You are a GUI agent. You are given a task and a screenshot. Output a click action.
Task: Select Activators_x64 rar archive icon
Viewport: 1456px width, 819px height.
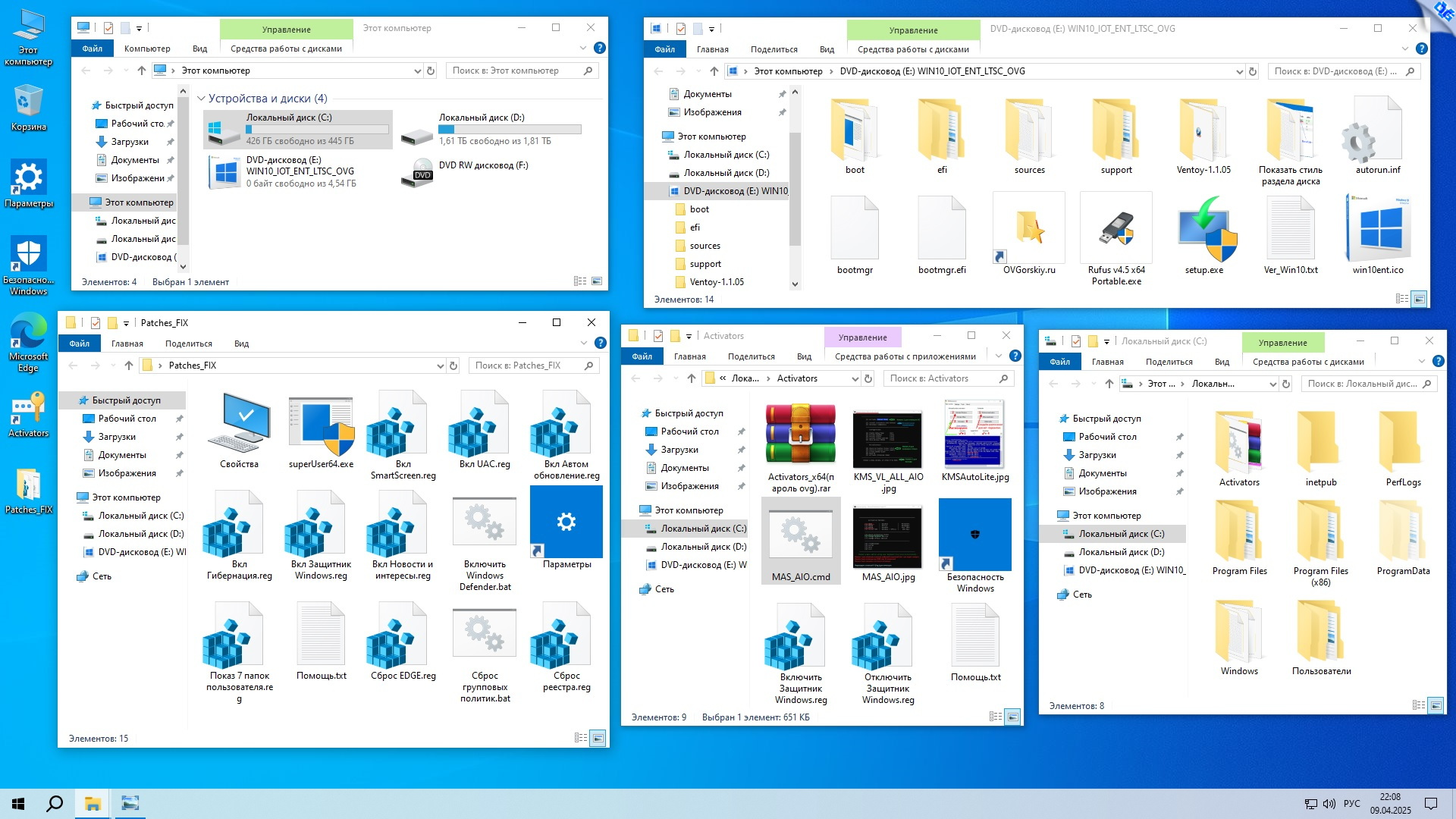pyautogui.click(x=801, y=434)
